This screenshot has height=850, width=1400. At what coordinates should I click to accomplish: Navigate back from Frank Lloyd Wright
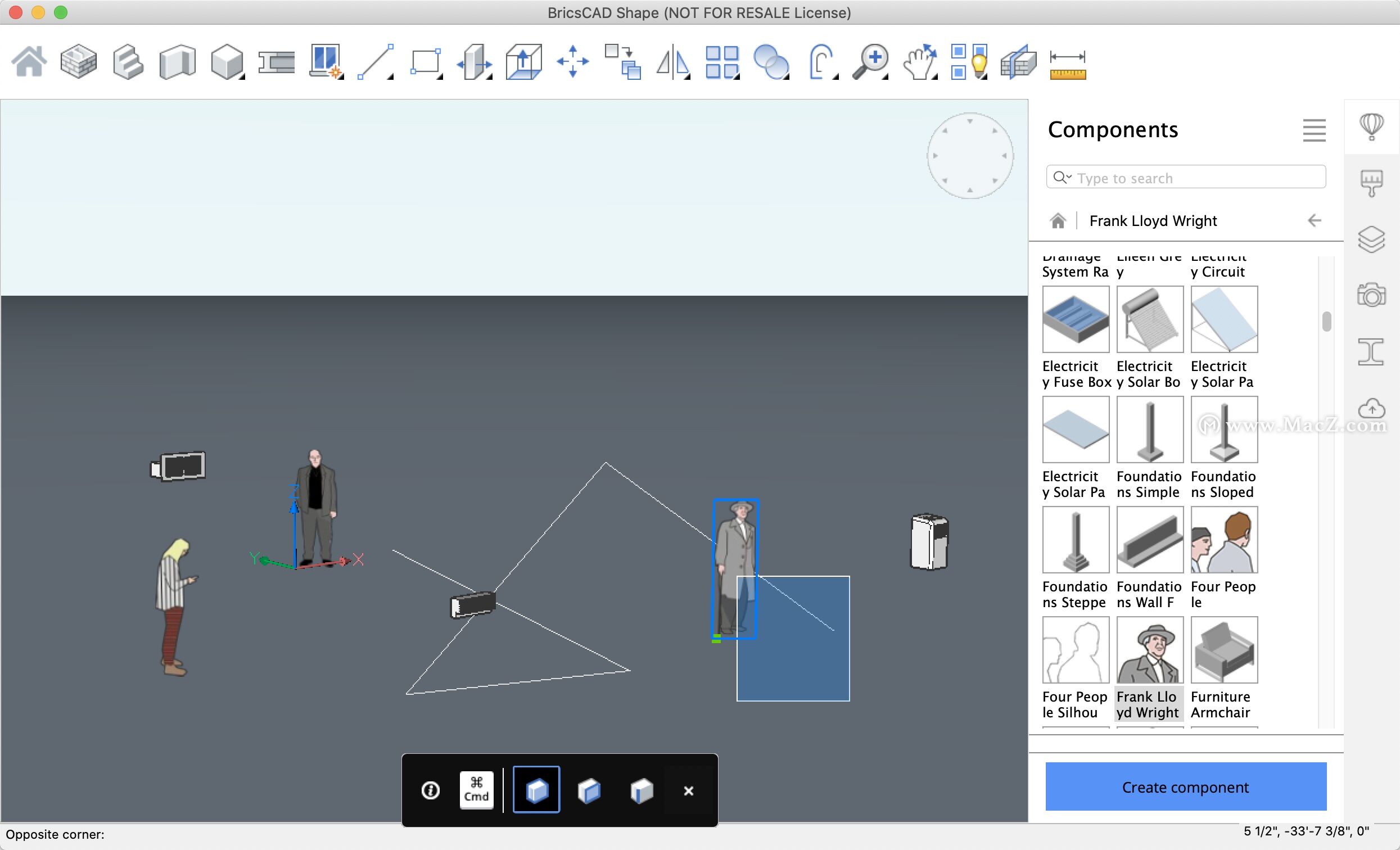coord(1313,220)
